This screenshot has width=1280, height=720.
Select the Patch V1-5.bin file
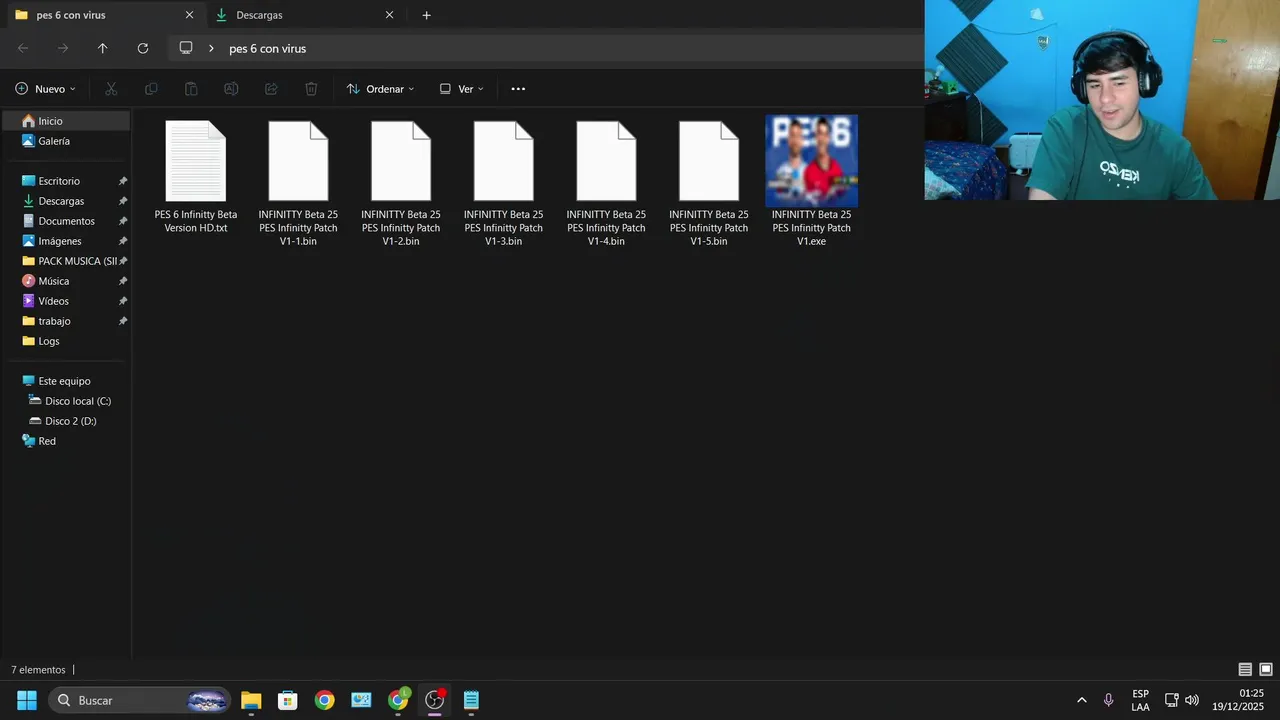[709, 184]
